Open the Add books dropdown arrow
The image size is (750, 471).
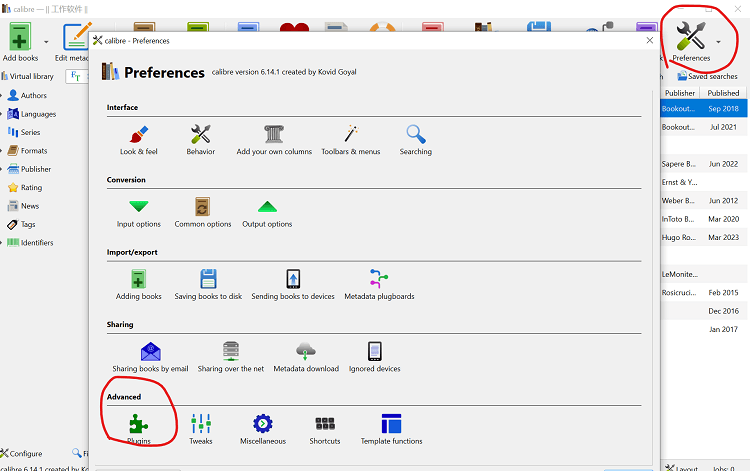point(46,42)
